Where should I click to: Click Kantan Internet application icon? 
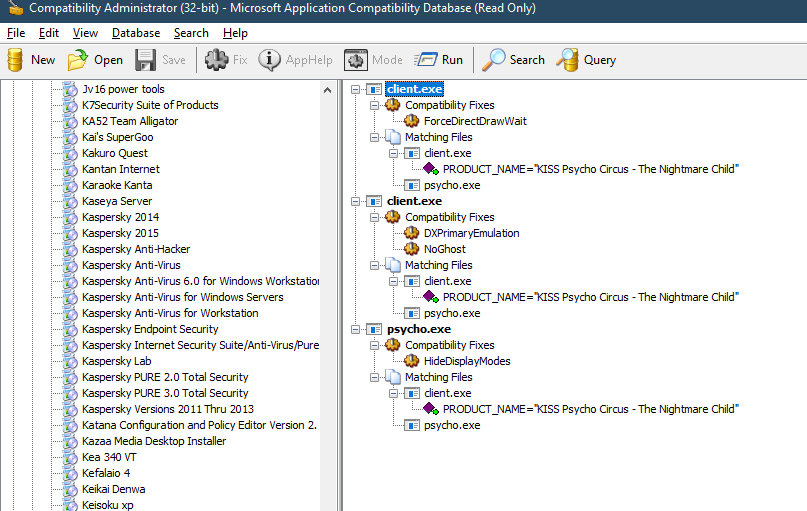click(x=70, y=169)
